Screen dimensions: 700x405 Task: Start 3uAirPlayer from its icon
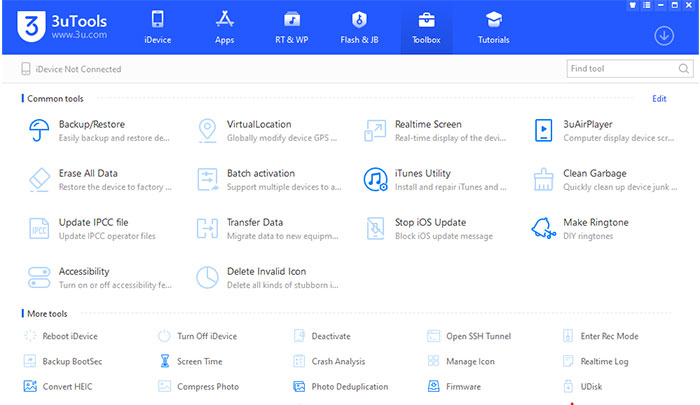543,130
